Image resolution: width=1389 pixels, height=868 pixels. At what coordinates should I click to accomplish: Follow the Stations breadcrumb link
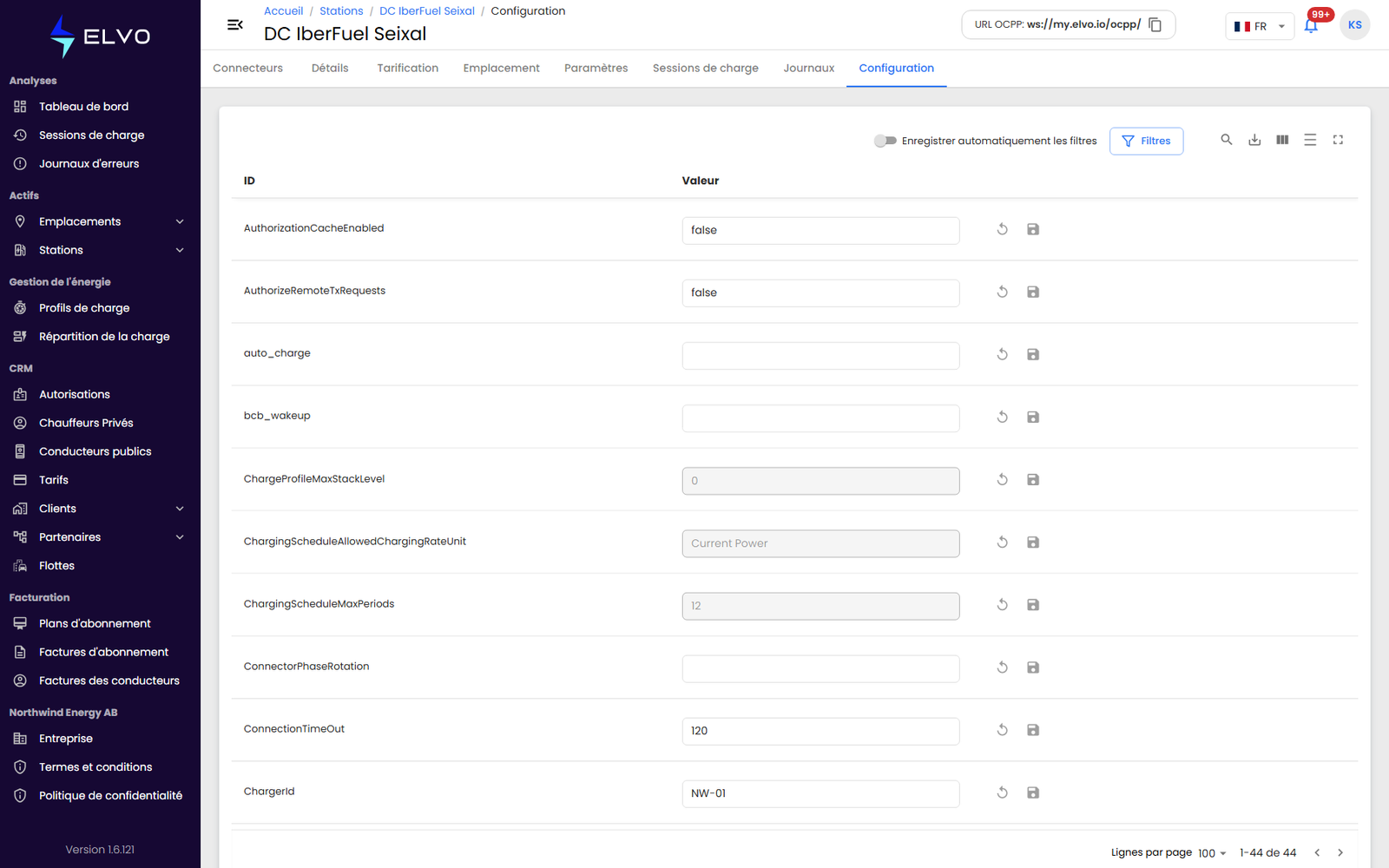pyautogui.click(x=341, y=10)
